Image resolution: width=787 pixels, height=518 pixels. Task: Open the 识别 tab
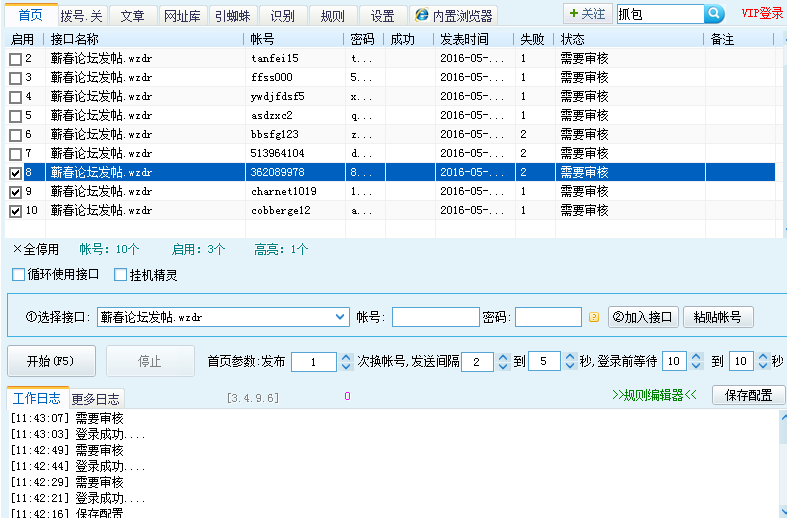(x=283, y=16)
